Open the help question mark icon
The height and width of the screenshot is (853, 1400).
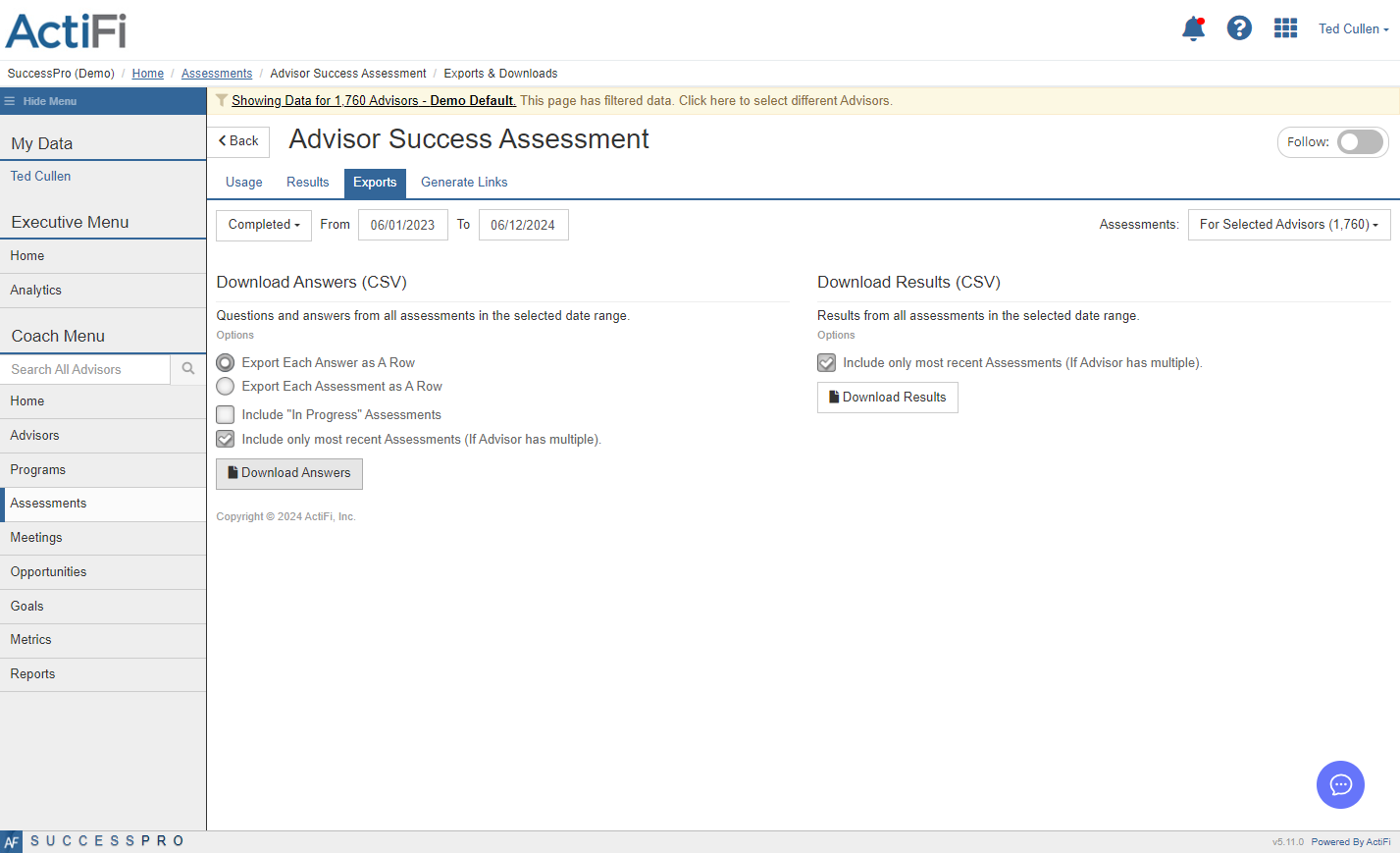1239,28
